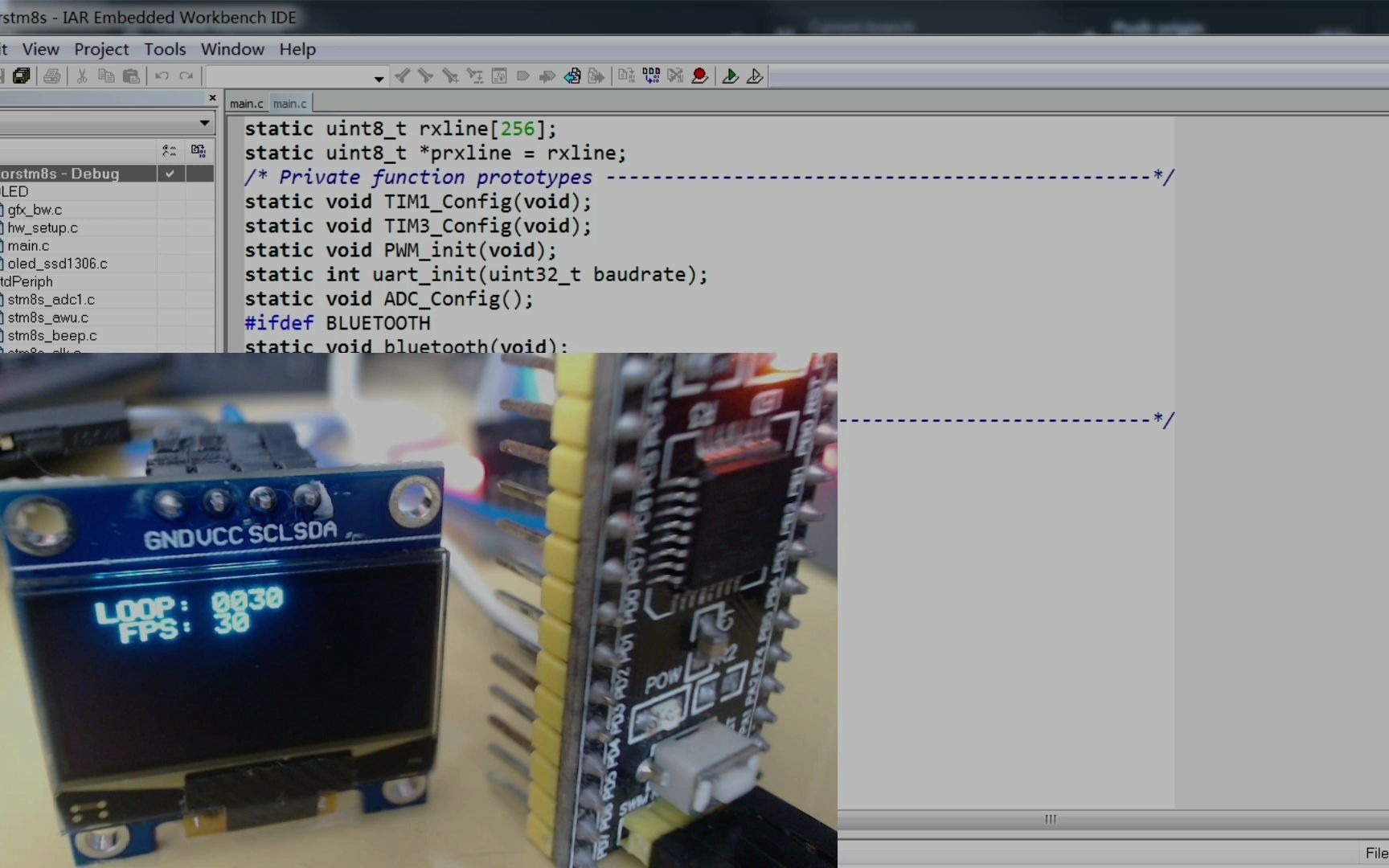Click the '#ifdef BLUETOOTH' directive line
The height and width of the screenshot is (868, 1389).
(x=338, y=323)
